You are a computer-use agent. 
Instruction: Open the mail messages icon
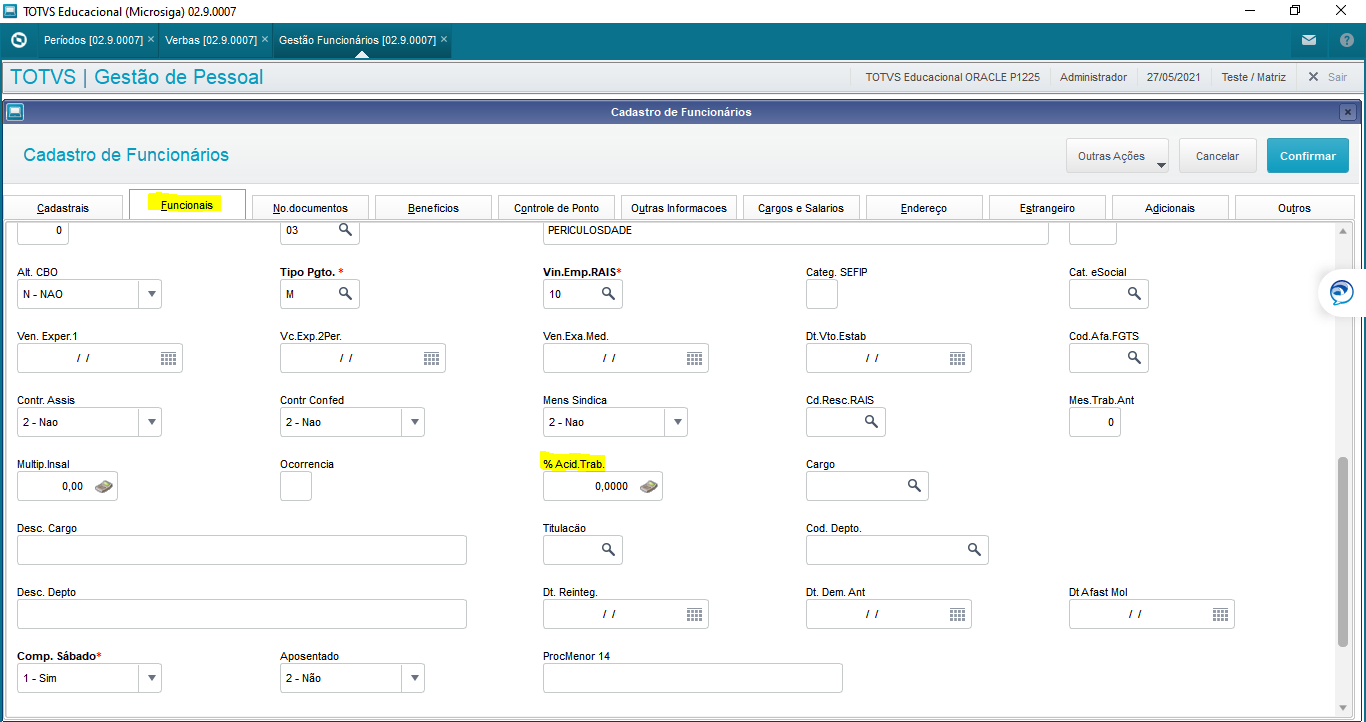(x=1309, y=40)
